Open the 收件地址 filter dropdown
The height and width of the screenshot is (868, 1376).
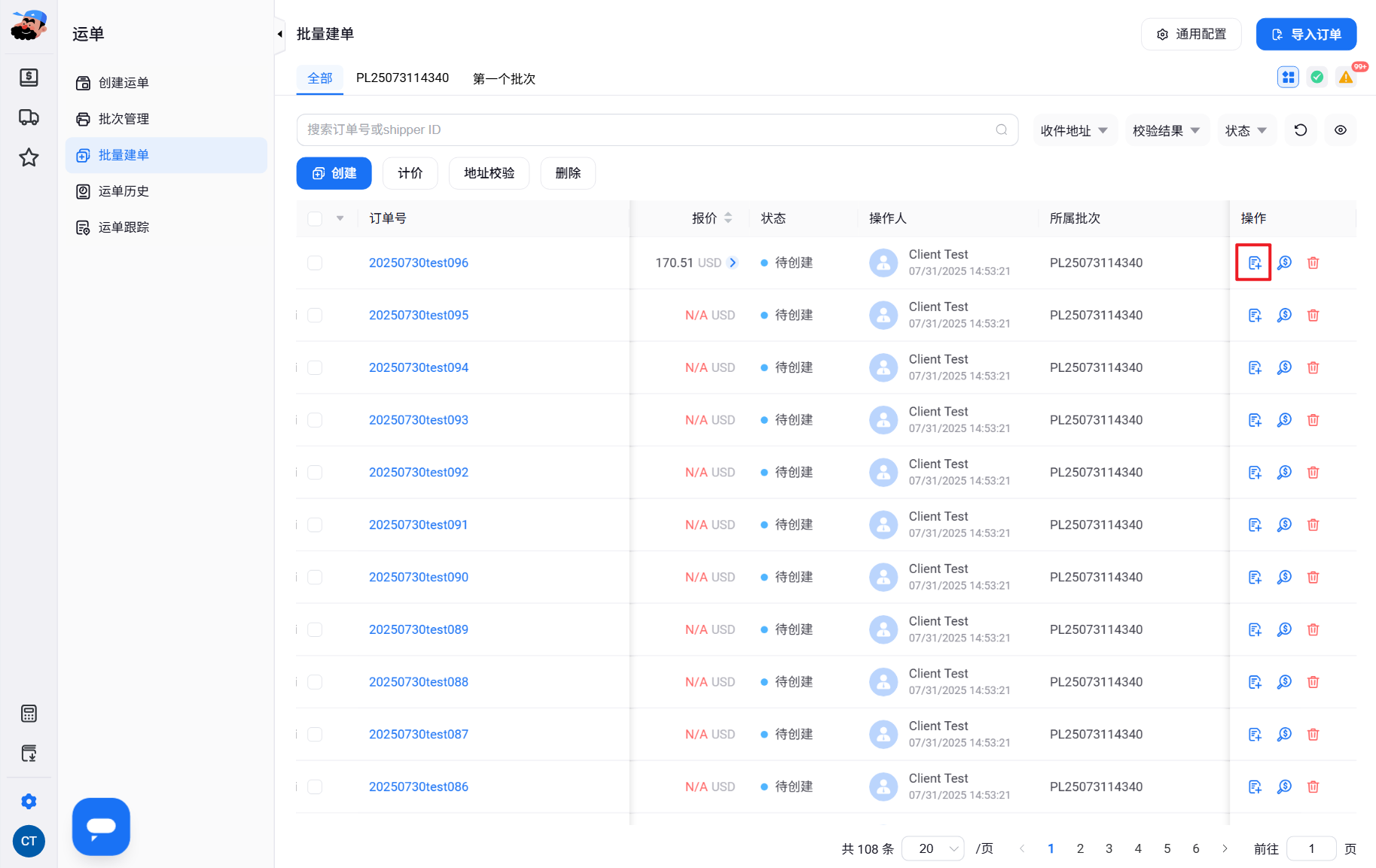(1075, 130)
